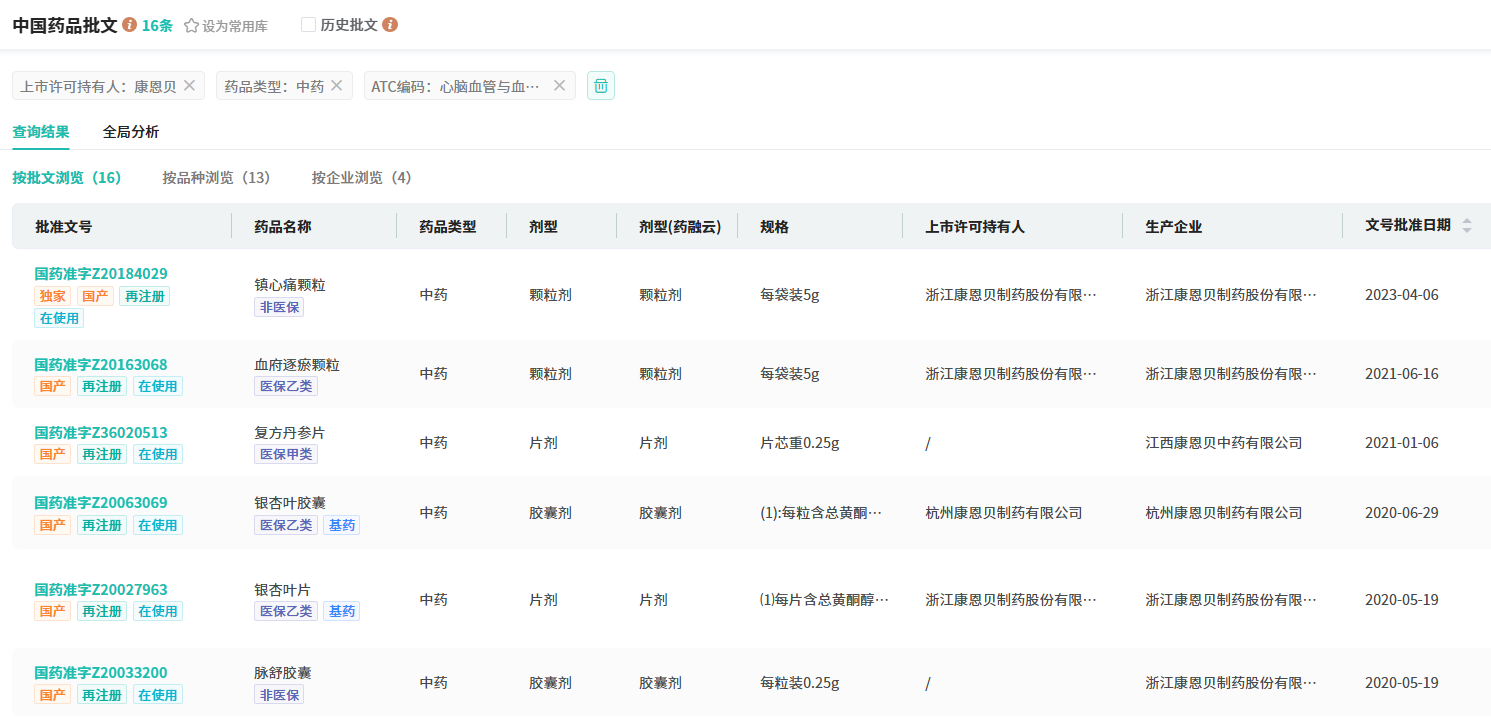
Task: Select the 查询结果 tab
Action: tap(41, 132)
